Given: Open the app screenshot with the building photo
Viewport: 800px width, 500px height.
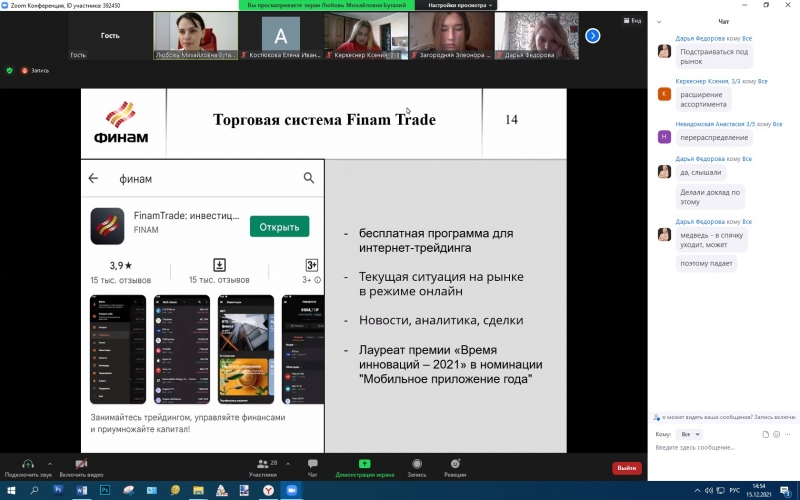Looking at the screenshot, I should coord(245,349).
